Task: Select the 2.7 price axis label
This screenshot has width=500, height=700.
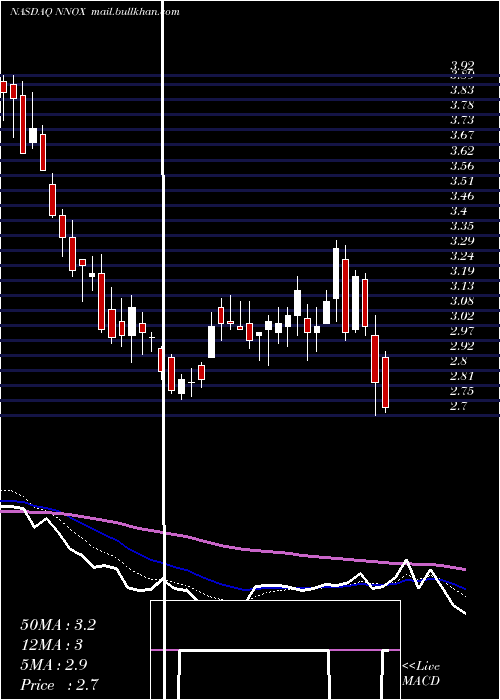Action: [459, 407]
